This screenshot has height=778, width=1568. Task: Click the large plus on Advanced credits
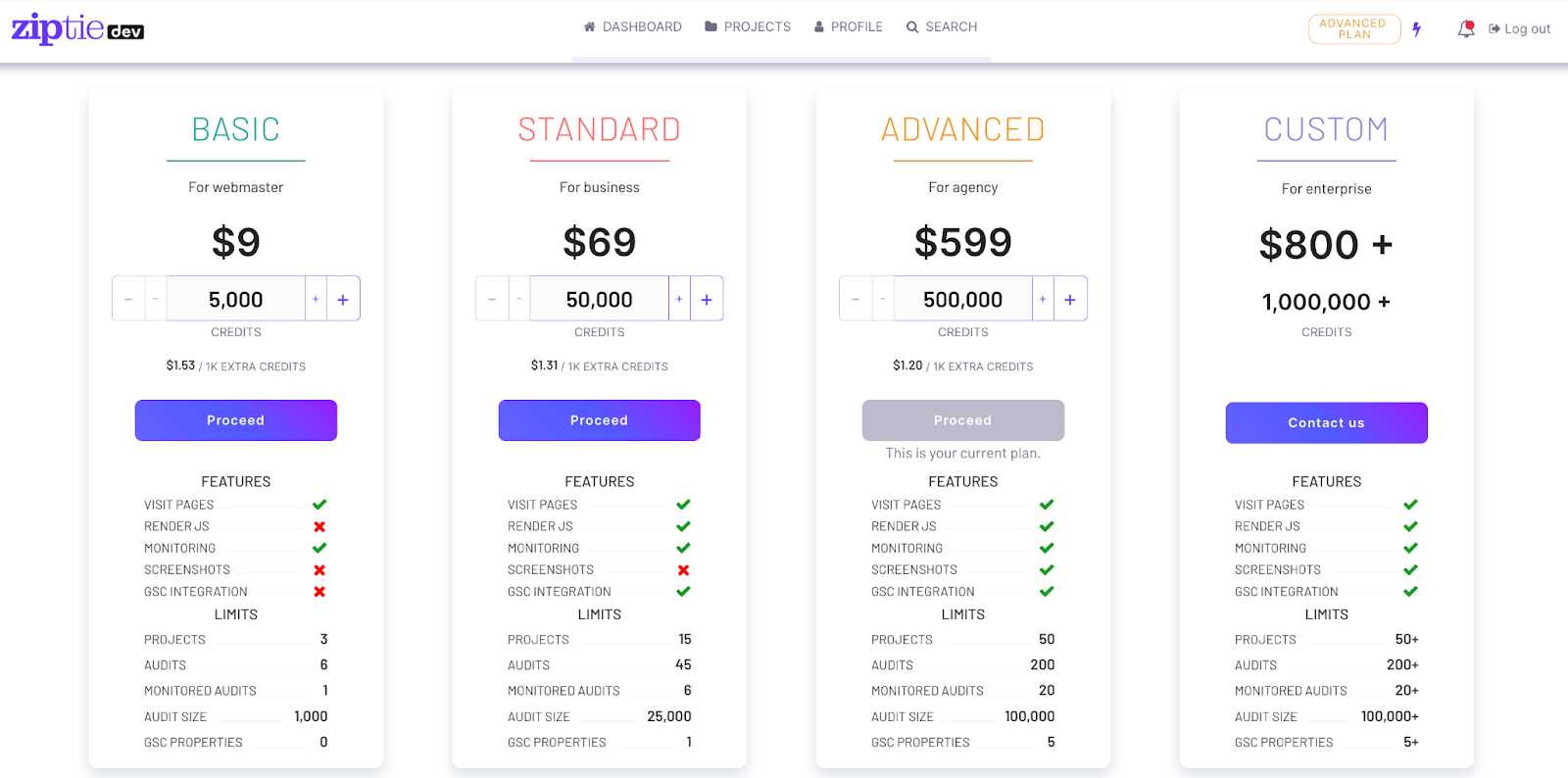coord(1070,299)
